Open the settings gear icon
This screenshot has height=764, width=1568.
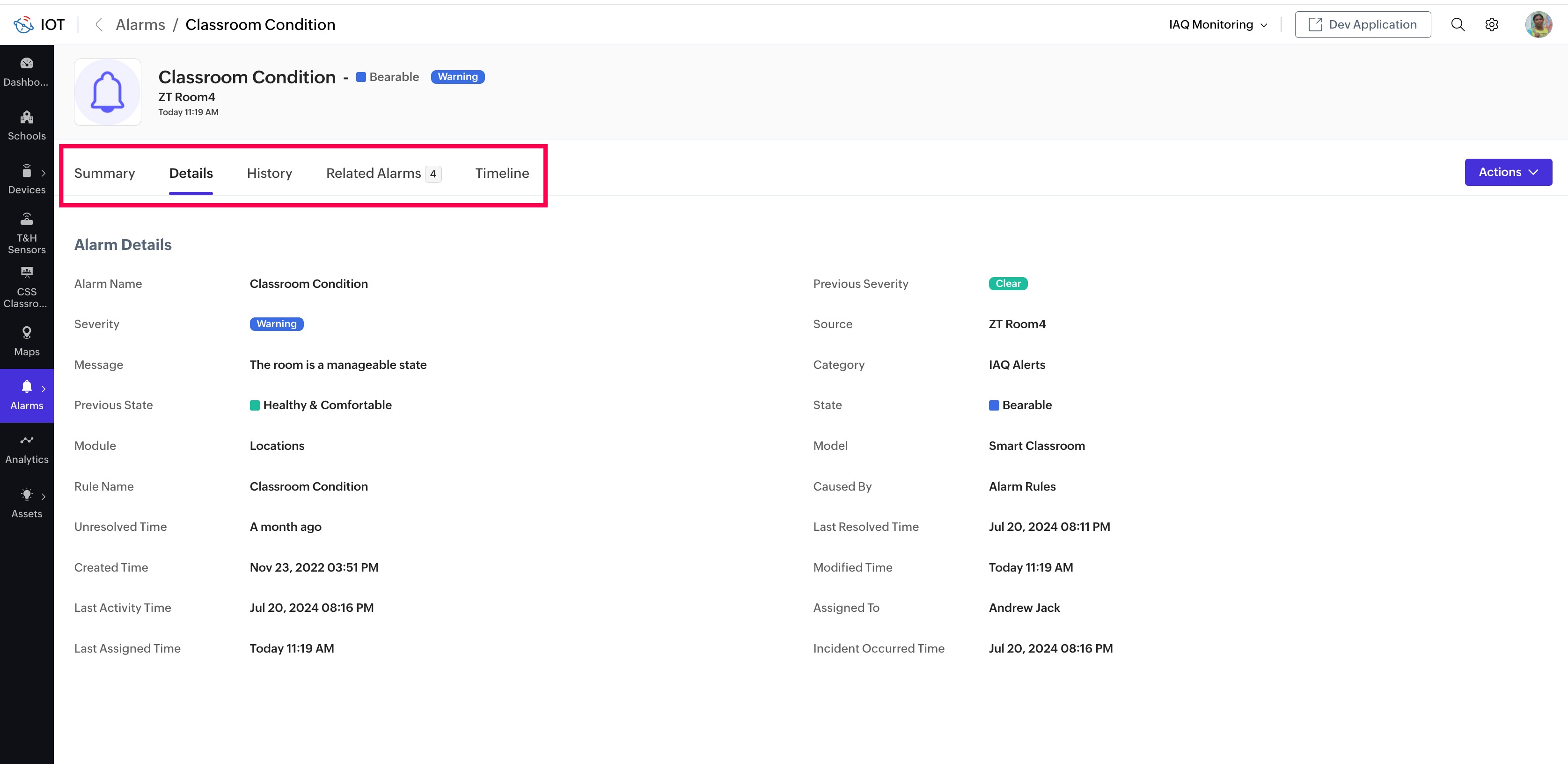(x=1491, y=24)
